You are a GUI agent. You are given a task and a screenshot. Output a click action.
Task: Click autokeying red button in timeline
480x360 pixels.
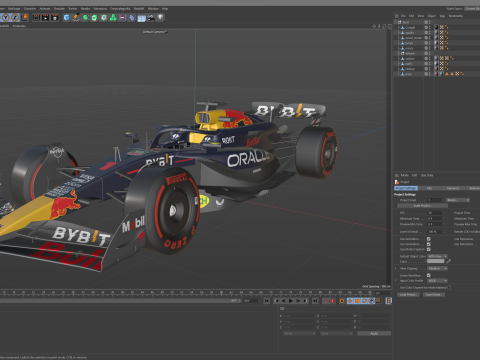point(332,301)
